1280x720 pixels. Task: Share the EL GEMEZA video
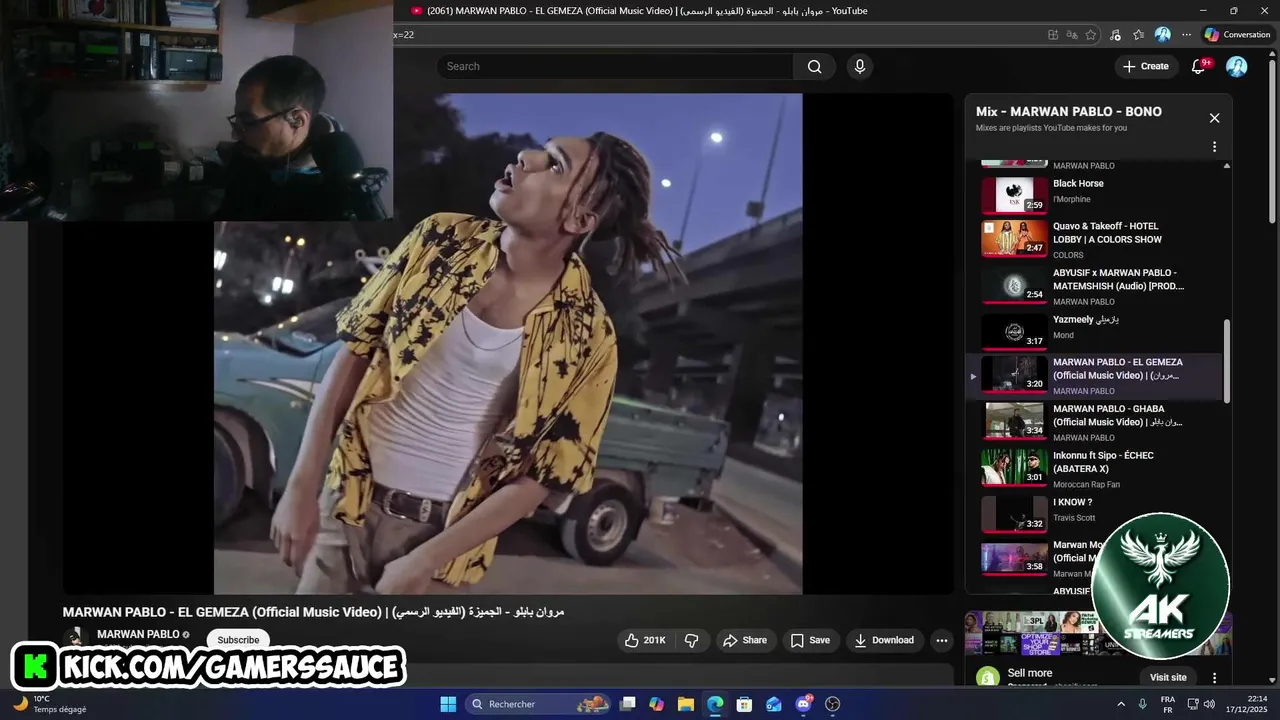tap(745, 640)
